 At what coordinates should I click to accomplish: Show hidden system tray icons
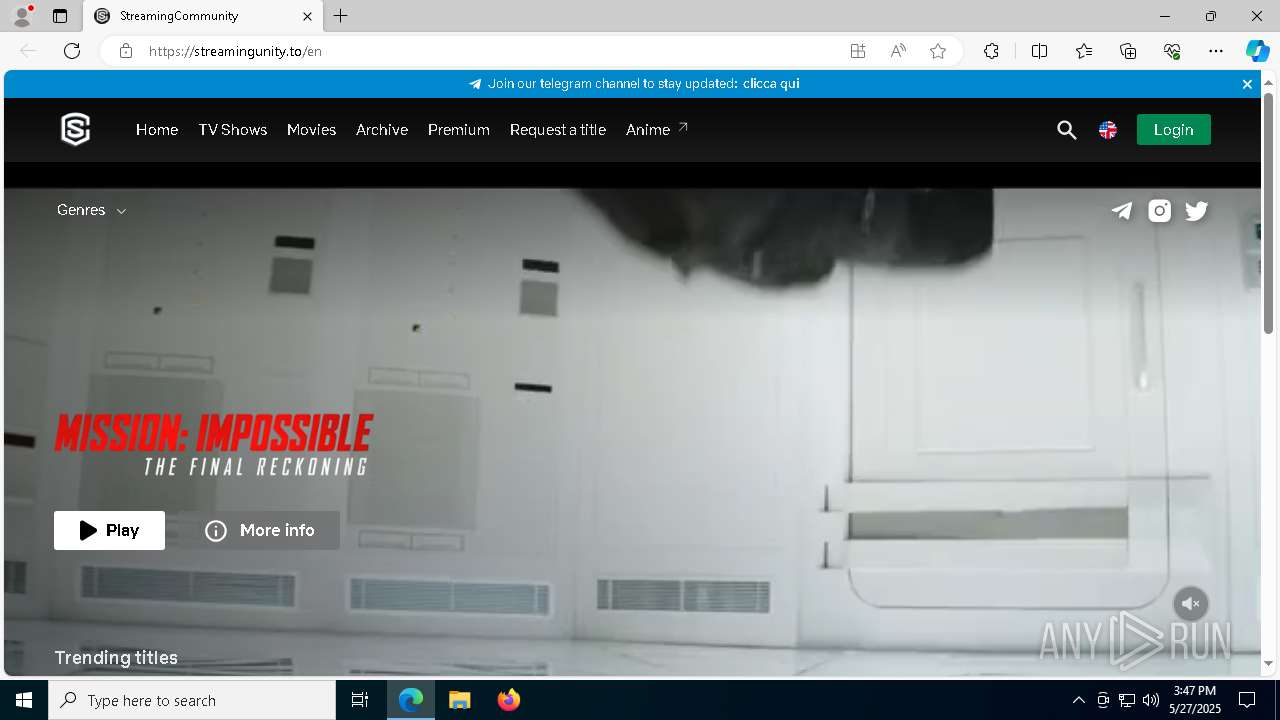(1078, 700)
